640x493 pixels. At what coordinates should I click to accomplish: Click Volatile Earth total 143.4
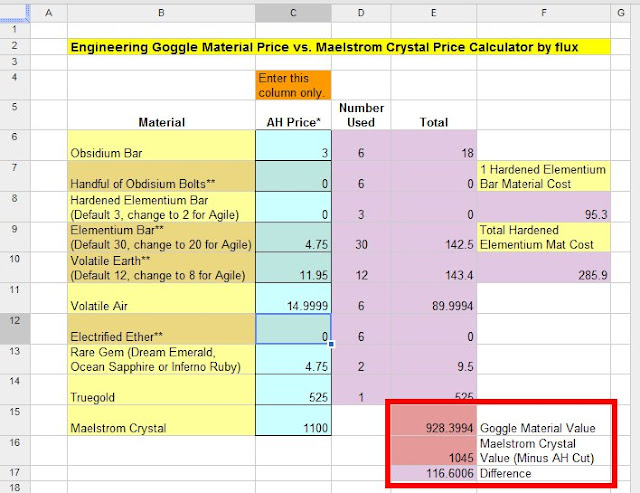433,267
